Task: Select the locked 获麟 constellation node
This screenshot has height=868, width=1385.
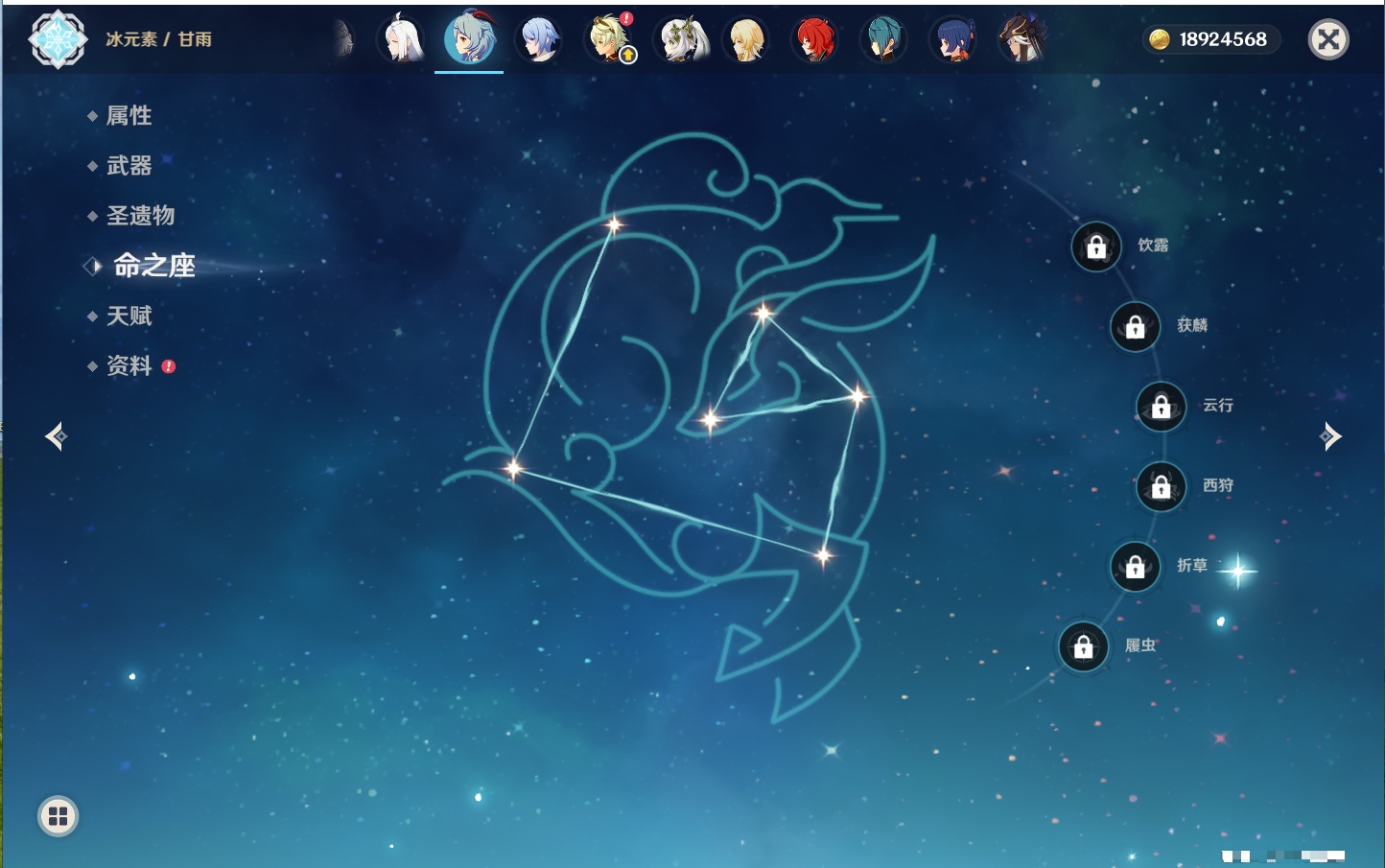Action: tap(1135, 327)
